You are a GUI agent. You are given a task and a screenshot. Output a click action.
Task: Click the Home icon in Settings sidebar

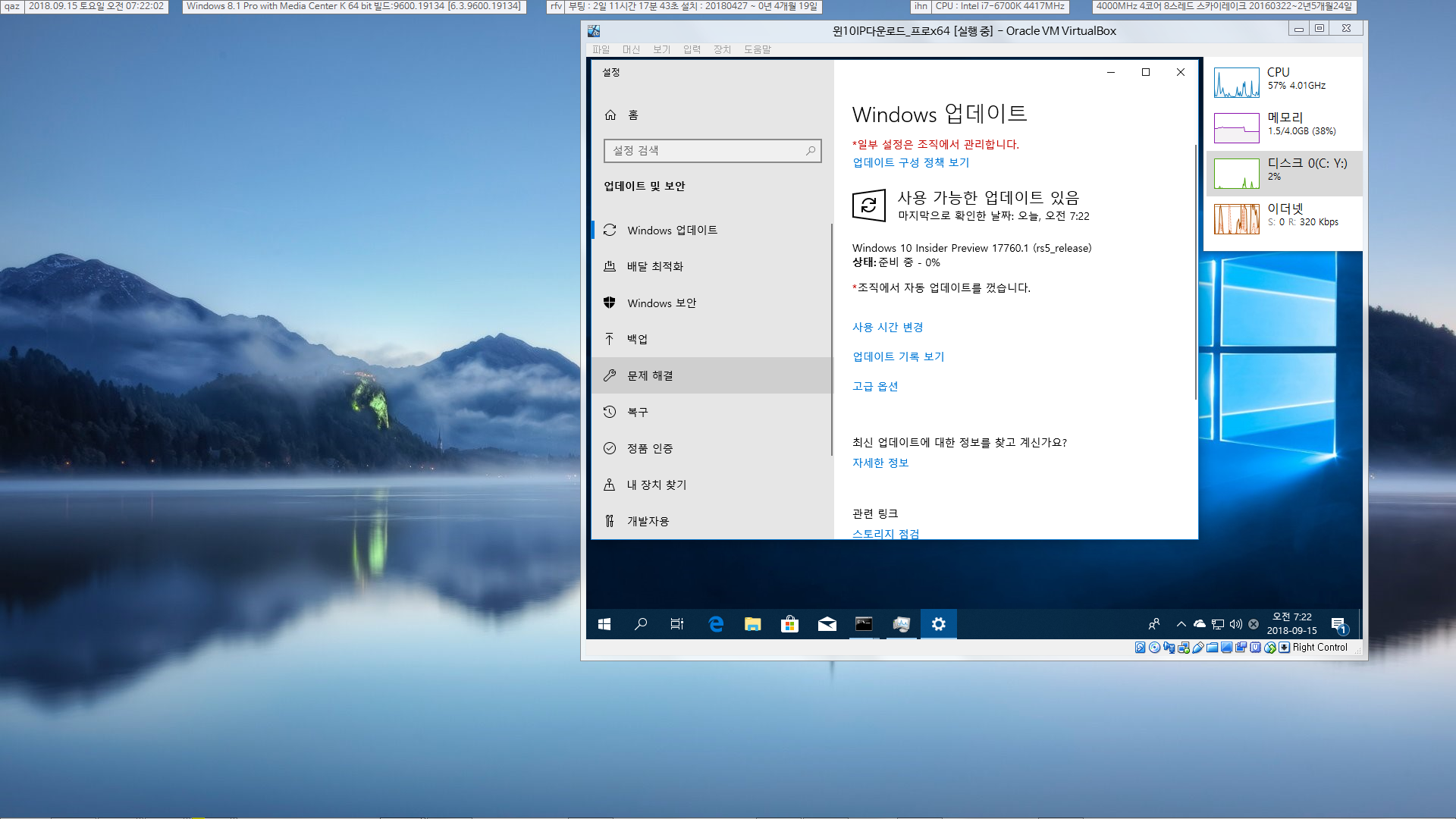pos(610,115)
